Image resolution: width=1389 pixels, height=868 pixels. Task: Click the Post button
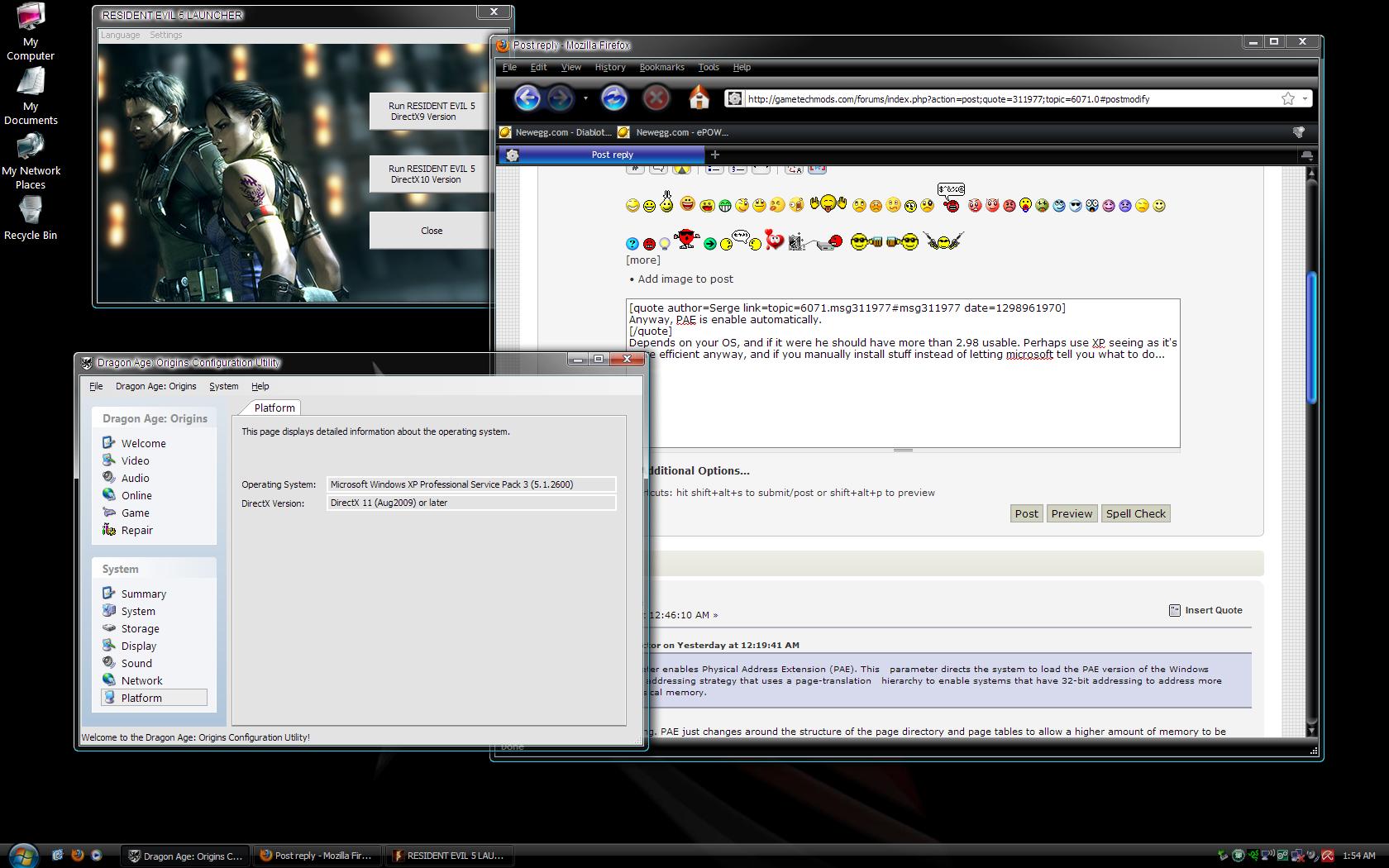click(x=1026, y=513)
